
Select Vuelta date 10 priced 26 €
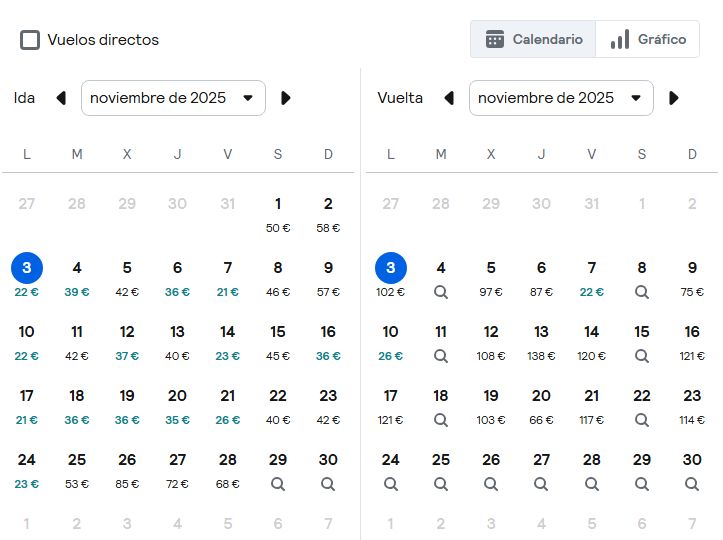[x=391, y=341]
